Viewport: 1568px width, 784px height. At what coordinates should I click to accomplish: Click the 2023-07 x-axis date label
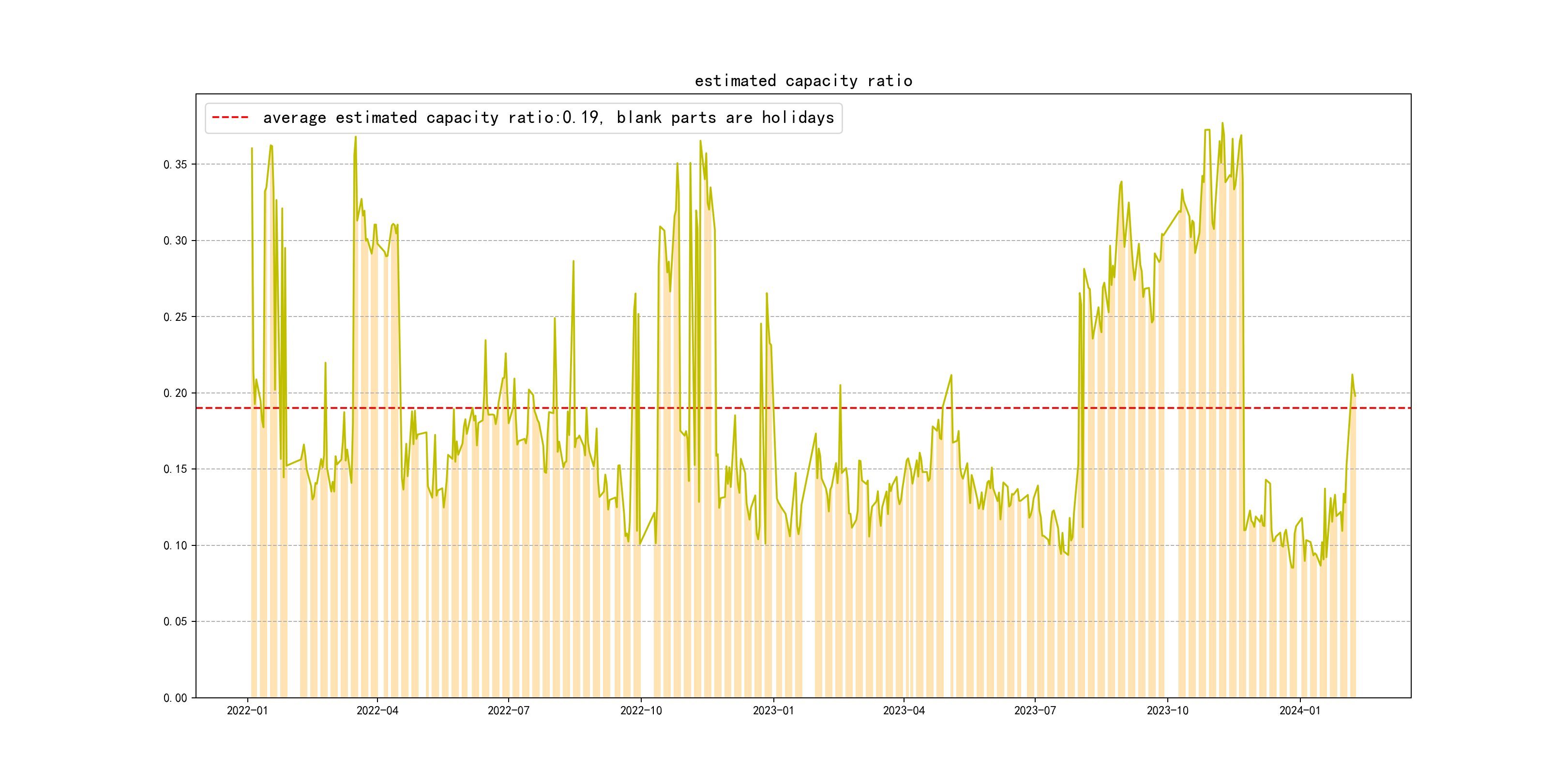point(1035,711)
